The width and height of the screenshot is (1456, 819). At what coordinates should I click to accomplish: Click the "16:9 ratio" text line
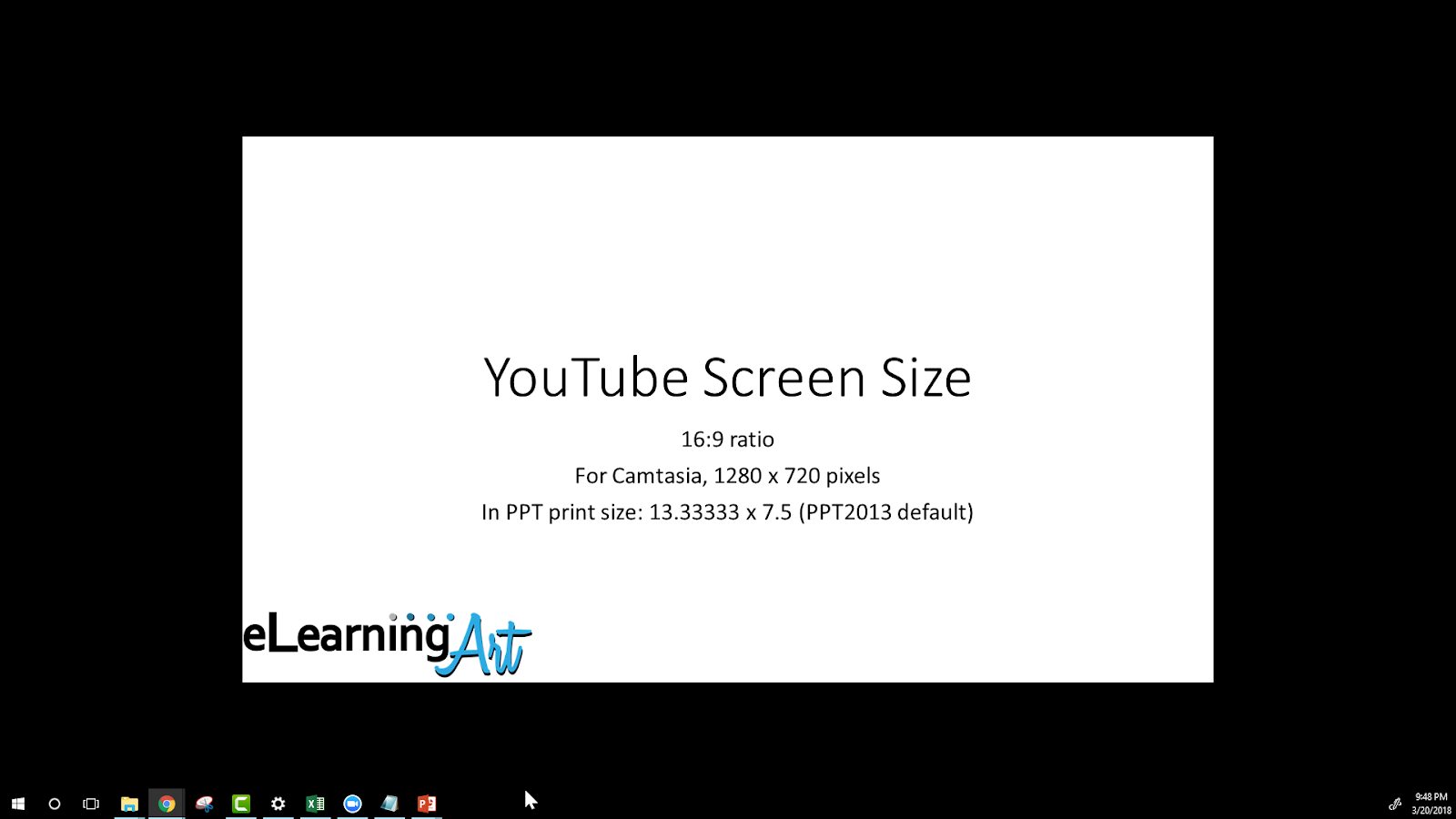(728, 440)
